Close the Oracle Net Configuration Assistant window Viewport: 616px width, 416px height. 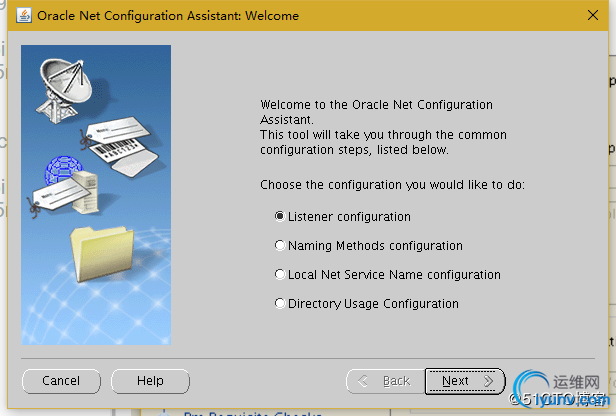pos(593,15)
